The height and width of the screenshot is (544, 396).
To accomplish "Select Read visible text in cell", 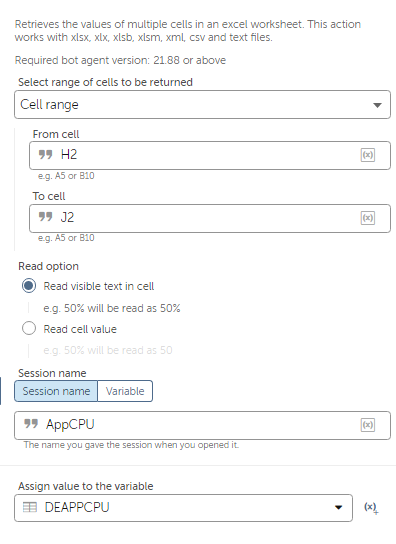I will 29,286.
